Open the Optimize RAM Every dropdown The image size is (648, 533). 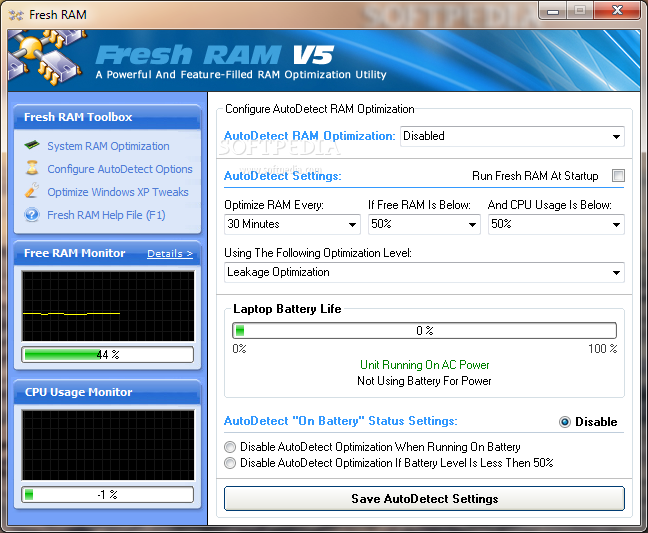pos(292,224)
